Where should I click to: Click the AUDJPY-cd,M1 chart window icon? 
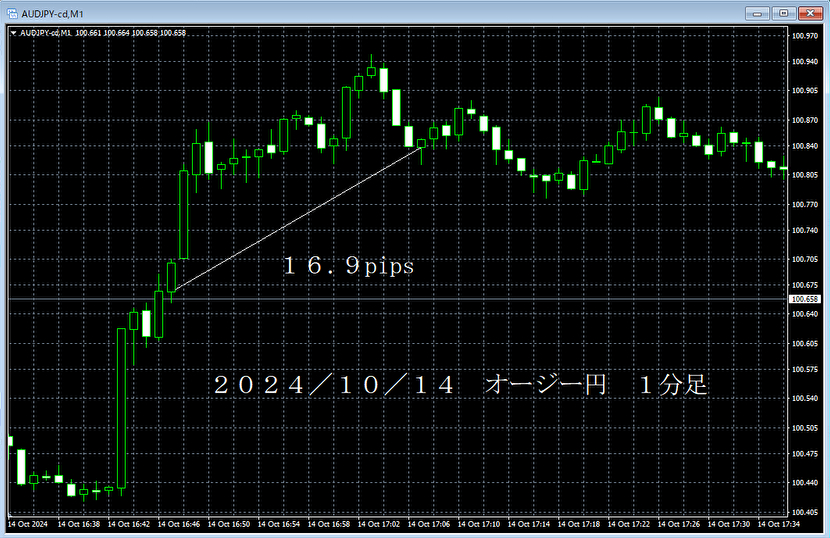click(12, 13)
